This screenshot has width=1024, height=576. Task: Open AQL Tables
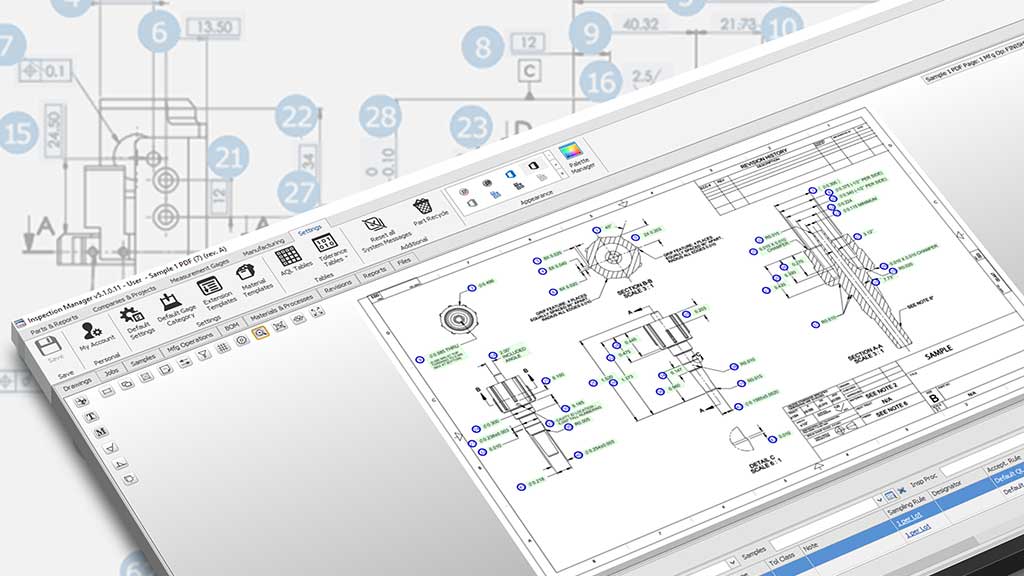[287, 258]
